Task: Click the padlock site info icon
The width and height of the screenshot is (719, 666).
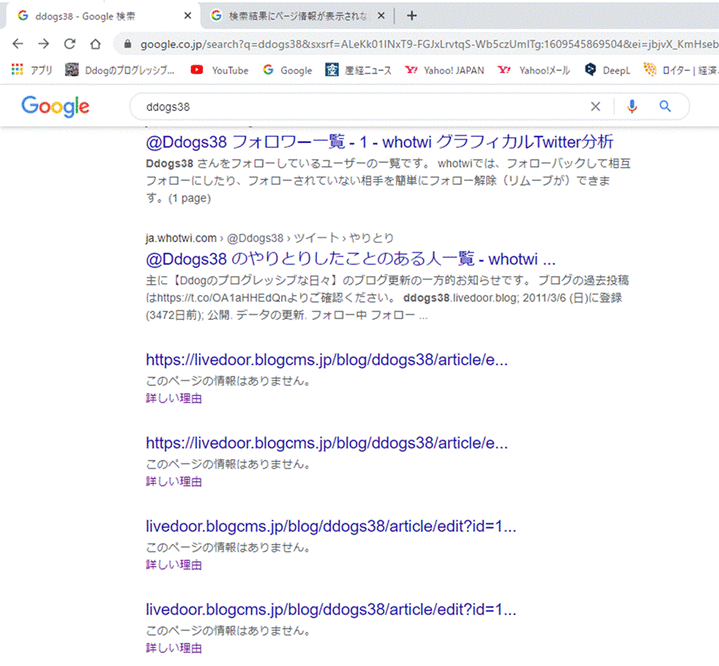Action: tap(128, 44)
